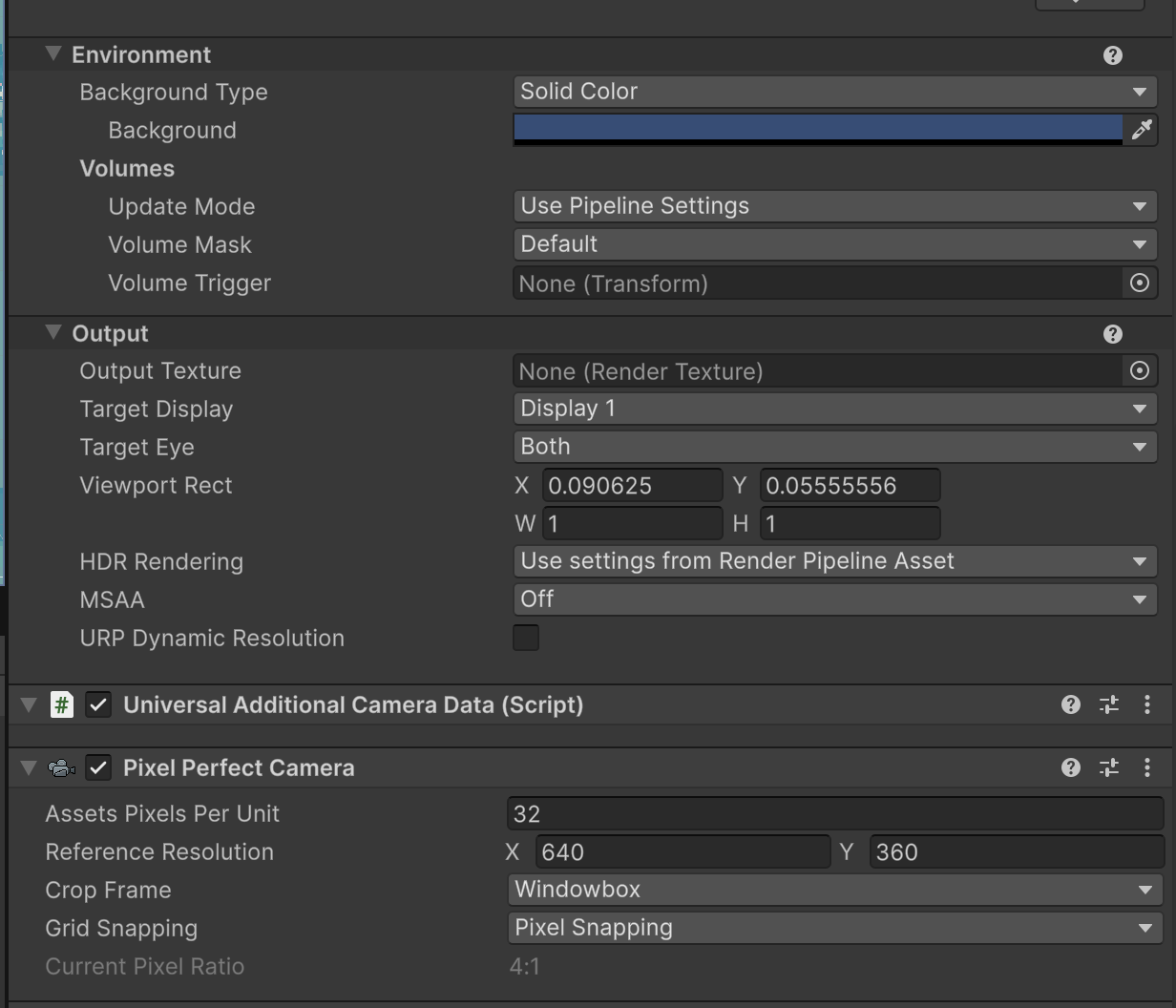Image resolution: width=1176 pixels, height=1008 pixels.
Task: Open the Crop Frame dropdown
Action: (834, 890)
